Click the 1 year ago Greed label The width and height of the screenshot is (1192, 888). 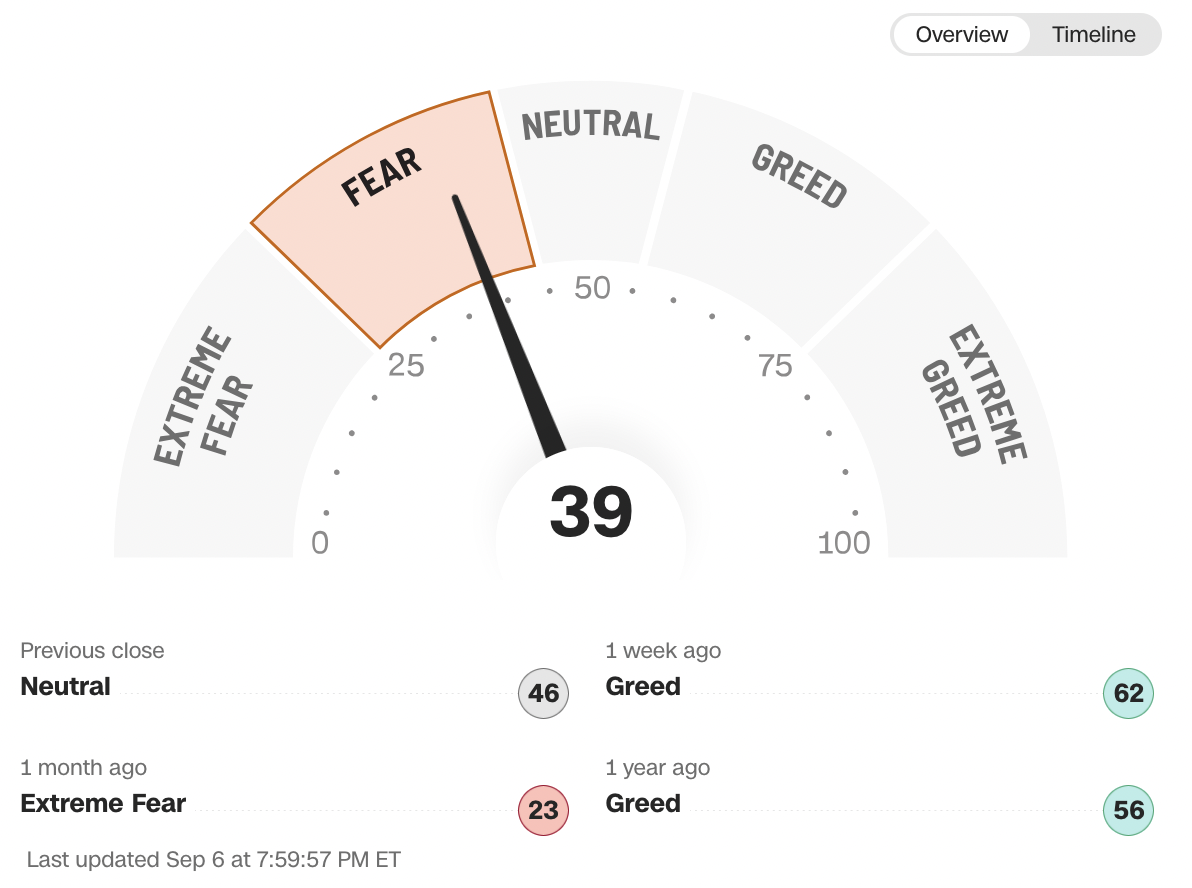coord(643,804)
